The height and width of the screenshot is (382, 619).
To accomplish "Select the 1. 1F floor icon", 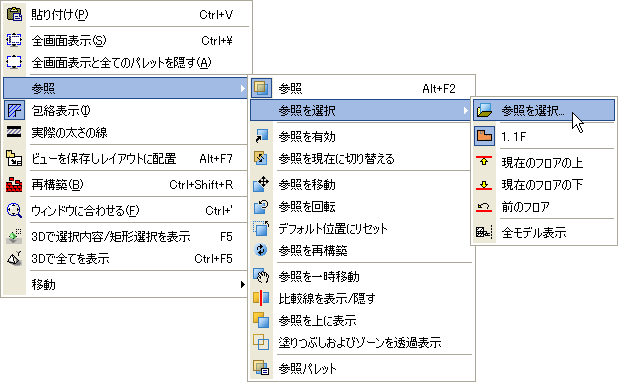I will point(484,136).
